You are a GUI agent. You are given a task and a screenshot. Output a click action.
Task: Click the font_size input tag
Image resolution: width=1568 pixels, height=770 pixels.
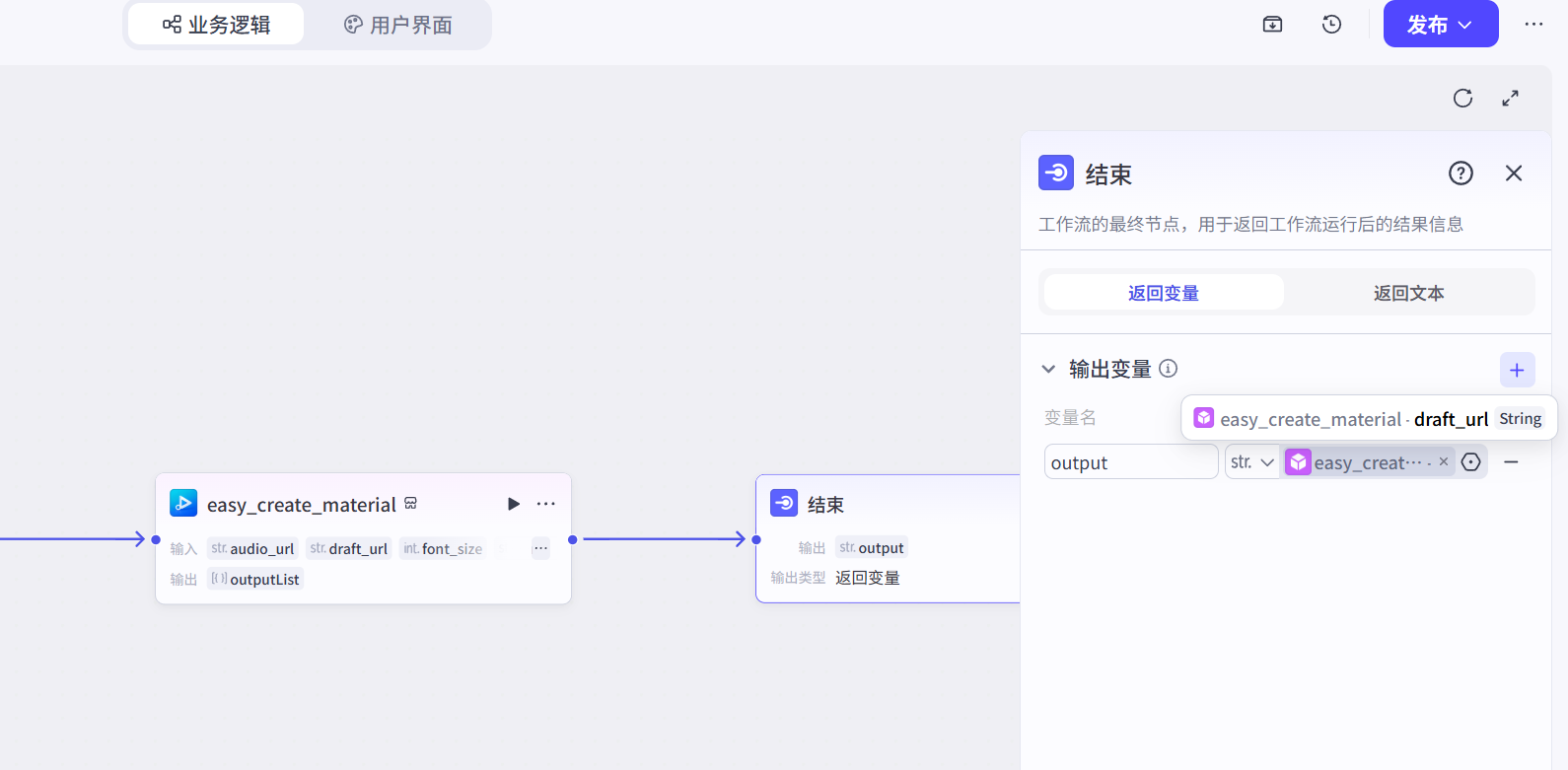click(443, 548)
